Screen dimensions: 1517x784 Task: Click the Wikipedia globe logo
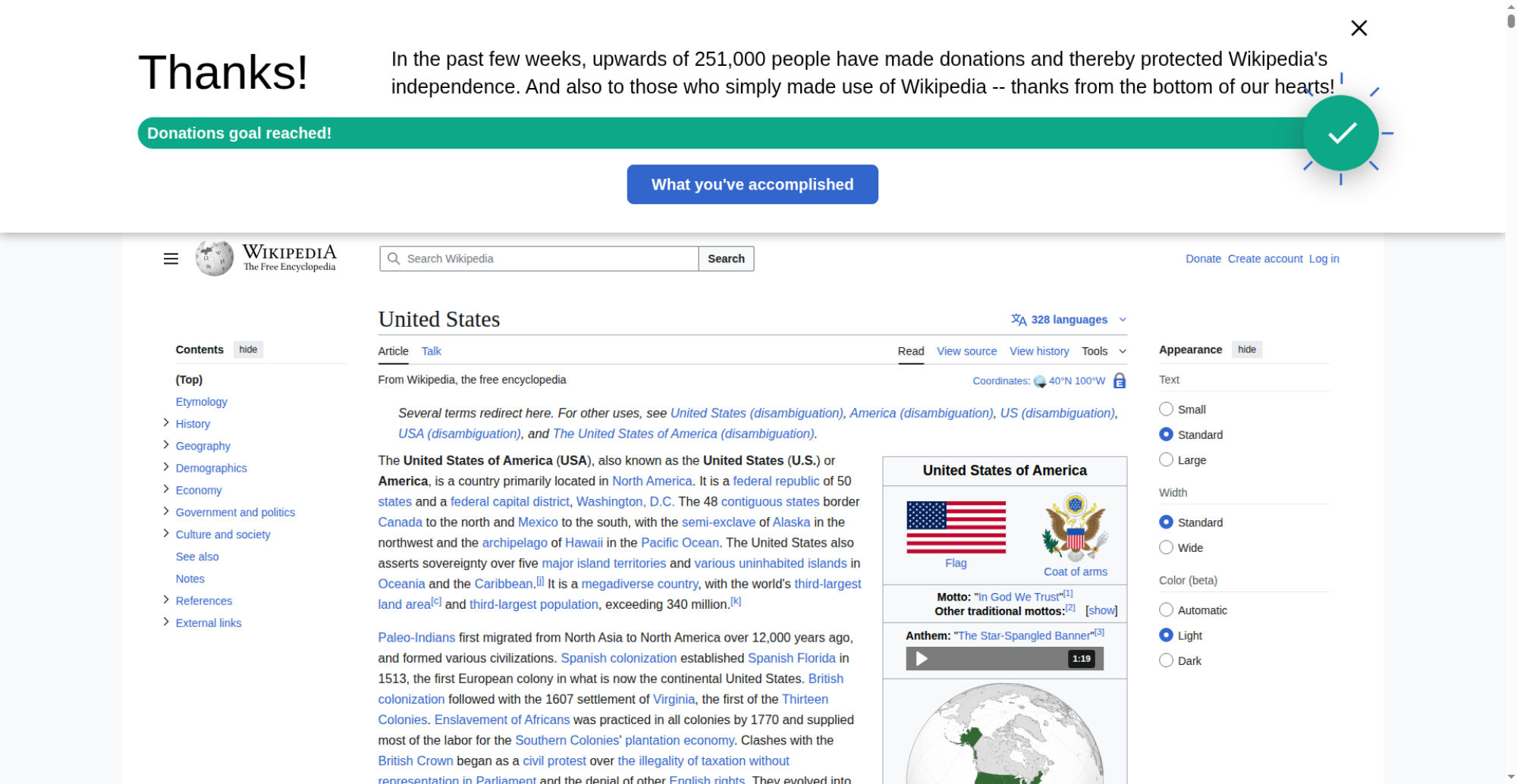215,259
